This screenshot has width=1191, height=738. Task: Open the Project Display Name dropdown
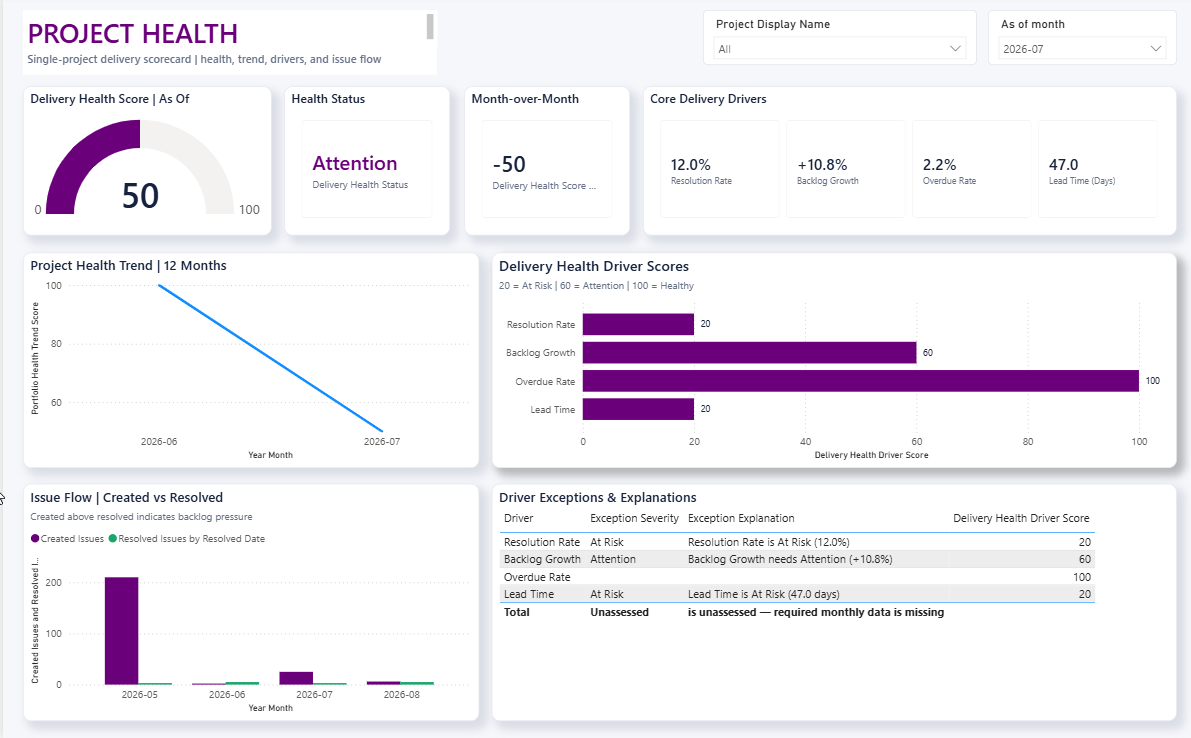(x=839, y=49)
